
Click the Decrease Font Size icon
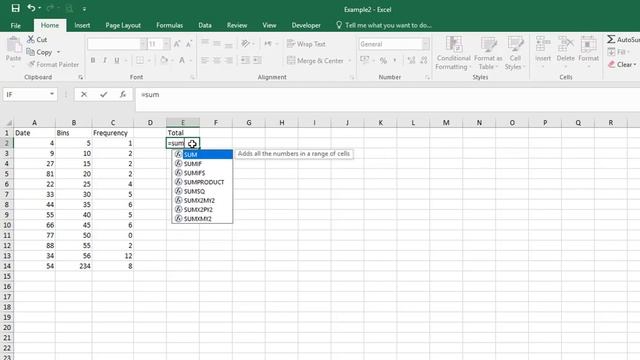(x=189, y=44)
